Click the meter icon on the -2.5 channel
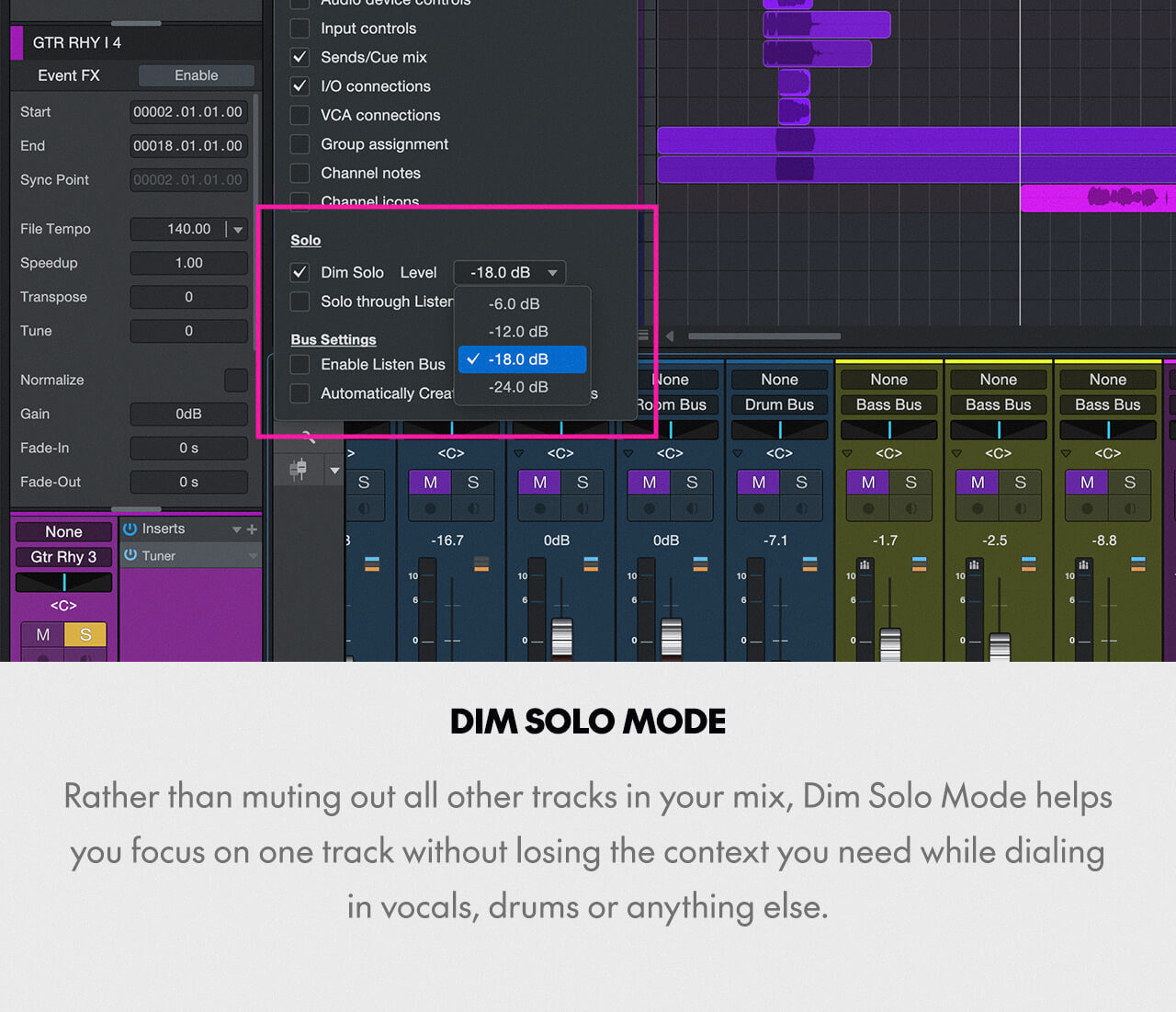The width and height of the screenshot is (1176, 1012). (974, 564)
